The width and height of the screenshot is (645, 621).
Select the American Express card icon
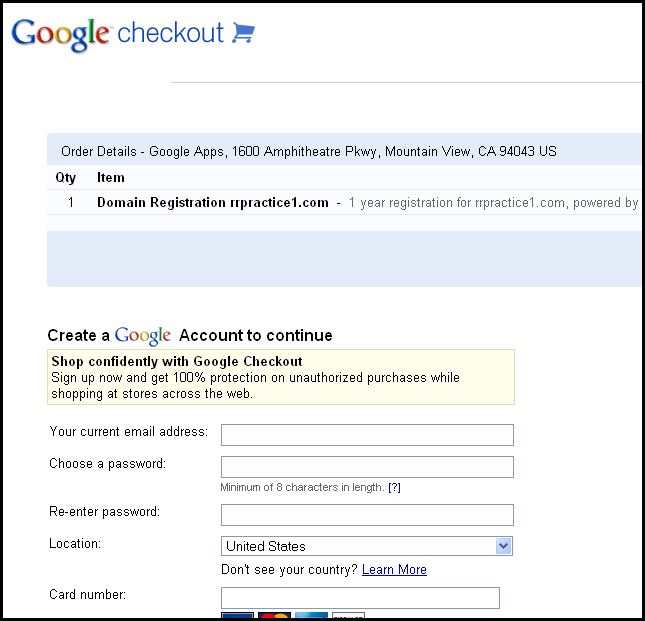point(311,616)
